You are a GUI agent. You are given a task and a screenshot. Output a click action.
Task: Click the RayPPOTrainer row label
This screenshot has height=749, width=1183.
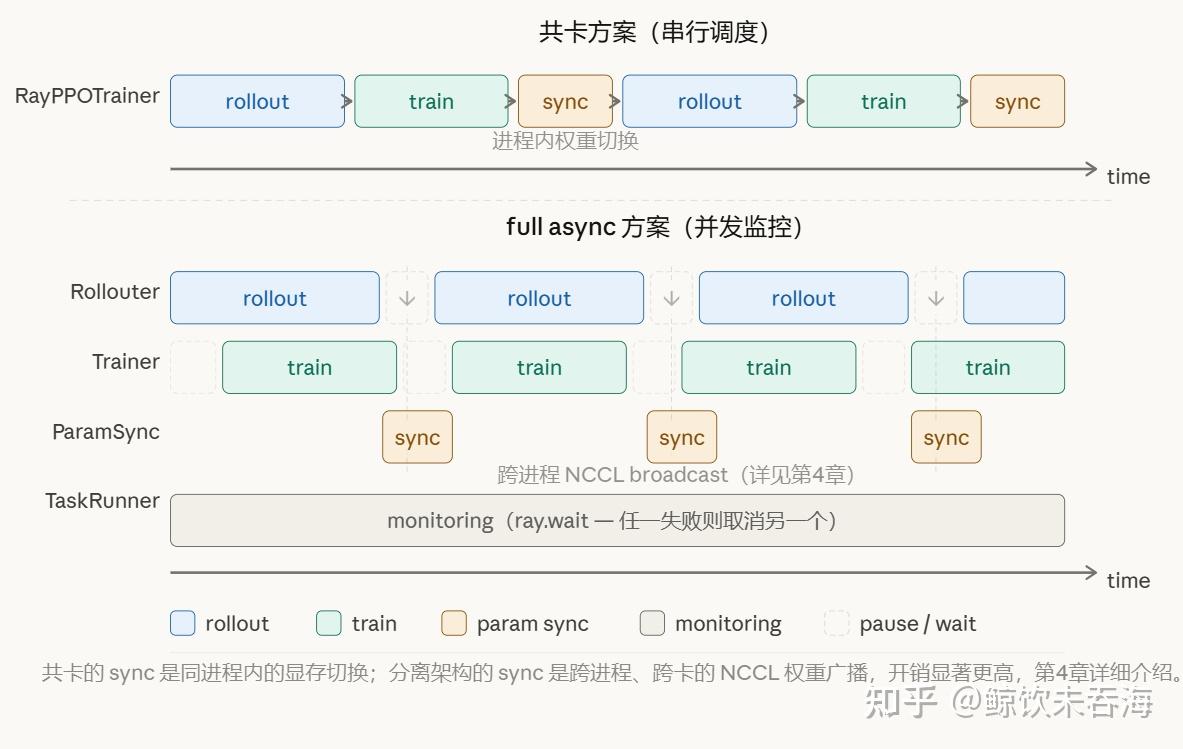click(88, 96)
